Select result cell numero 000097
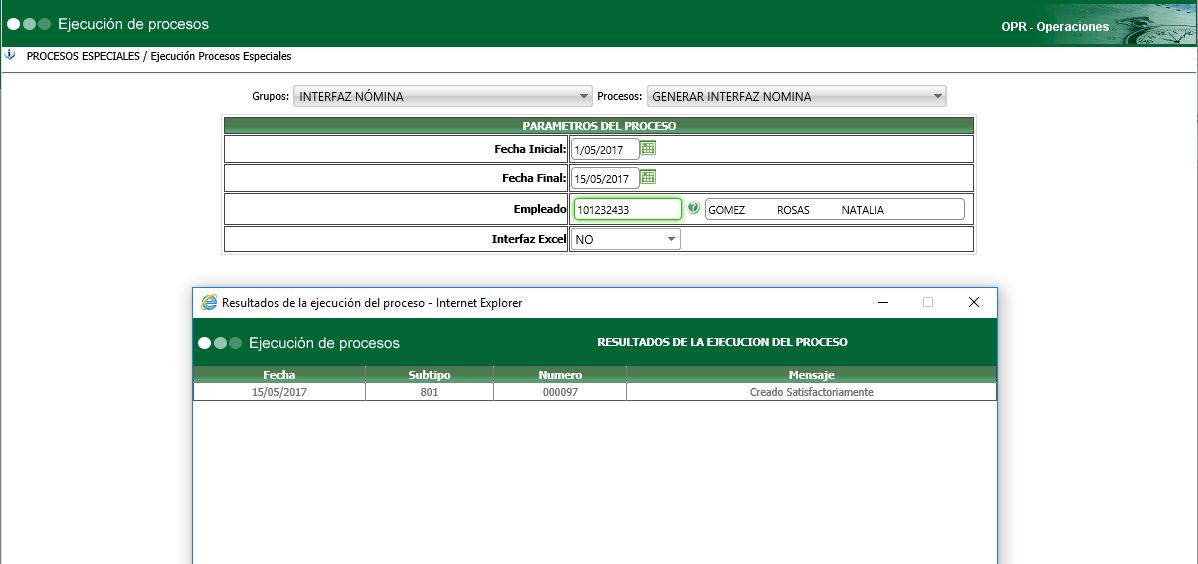Image resolution: width=1198 pixels, height=564 pixels. click(560, 391)
